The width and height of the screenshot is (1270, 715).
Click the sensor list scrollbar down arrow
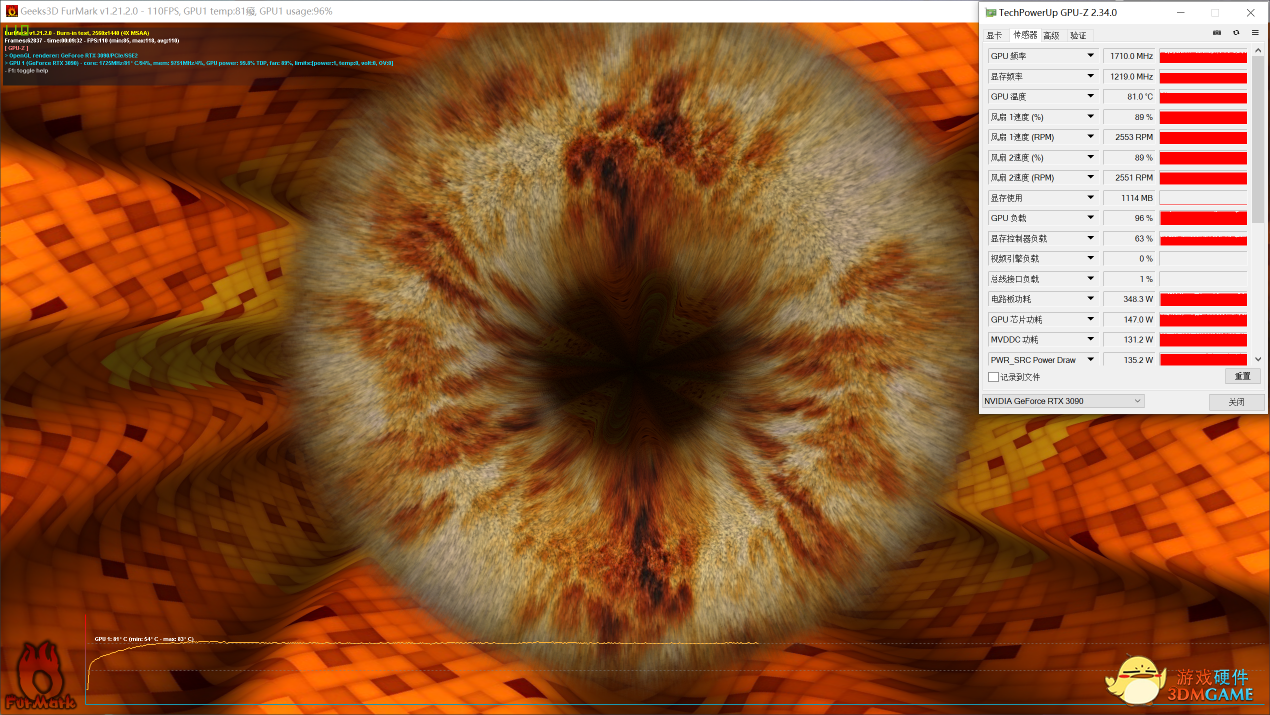pos(1258,359)
